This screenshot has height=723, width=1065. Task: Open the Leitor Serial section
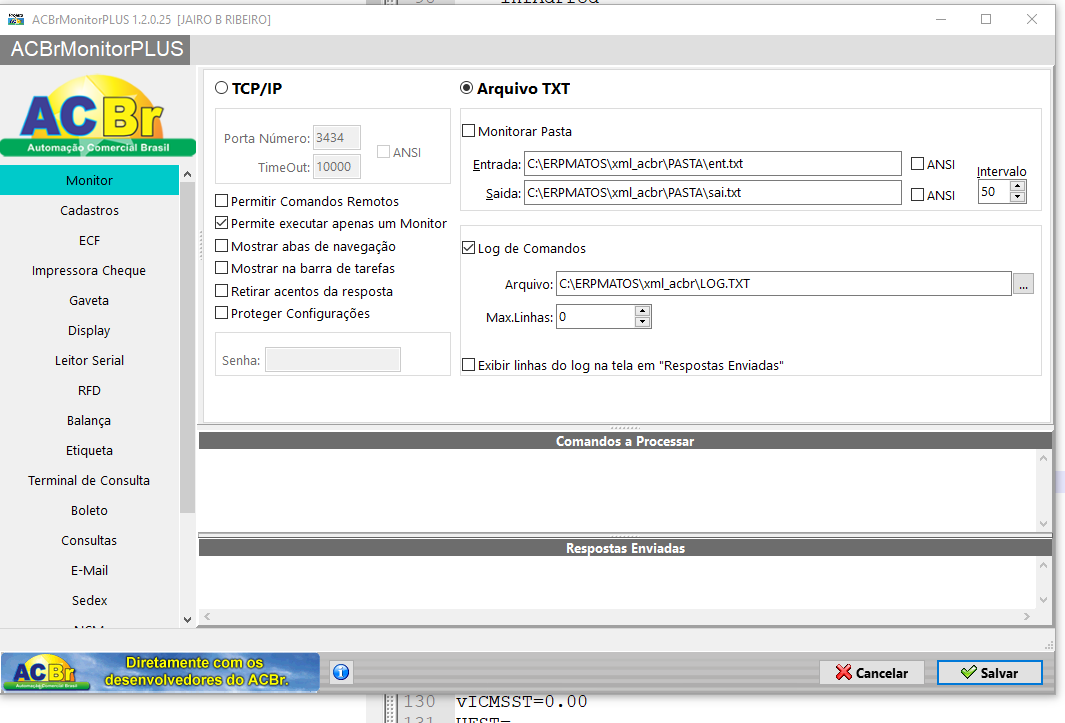pyautogui.click(x=89, y=360)
